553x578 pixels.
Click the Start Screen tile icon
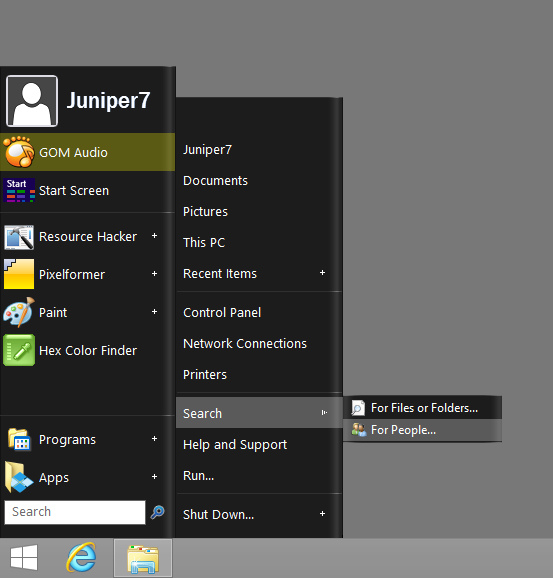pyautogui.click(x=19, y=190)
